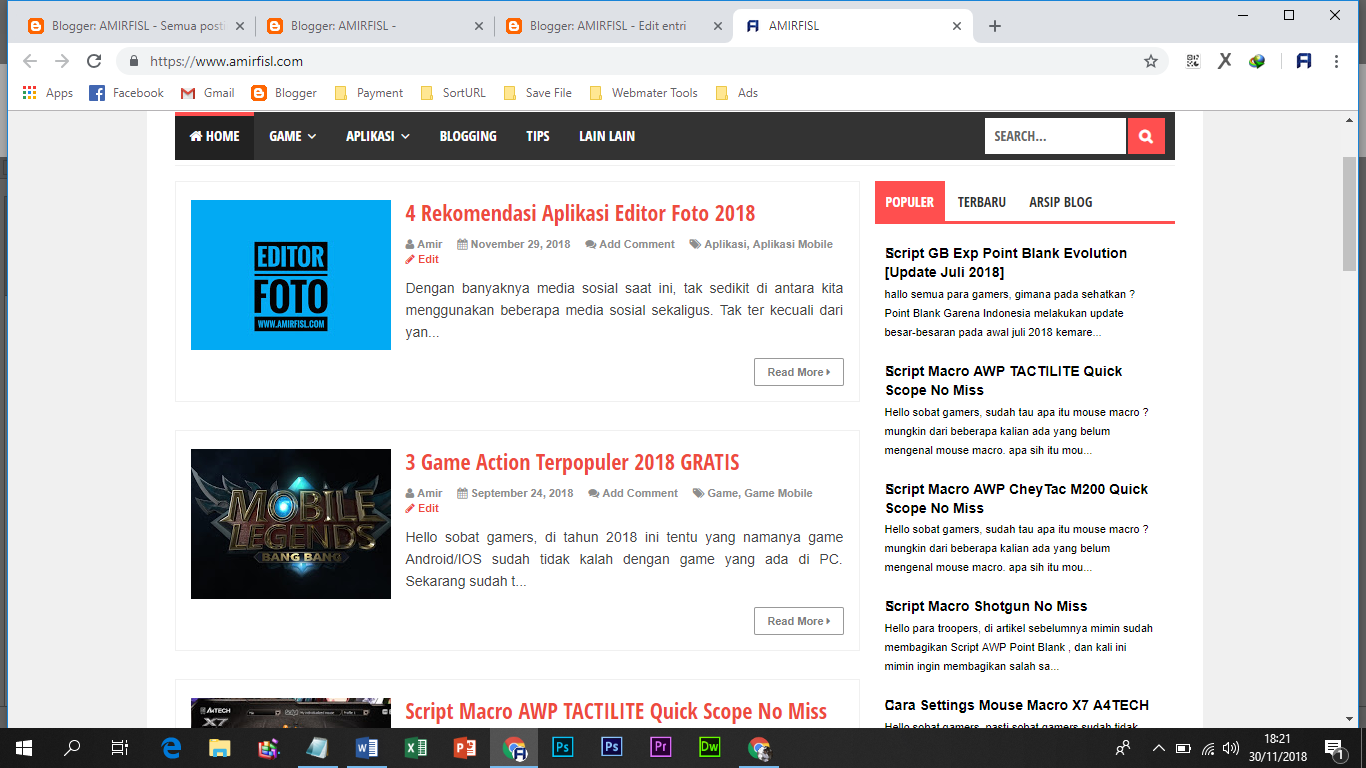Open WinRAR from the taskbar
Screen dimensions: 1366x768
(x=269, y=747)
